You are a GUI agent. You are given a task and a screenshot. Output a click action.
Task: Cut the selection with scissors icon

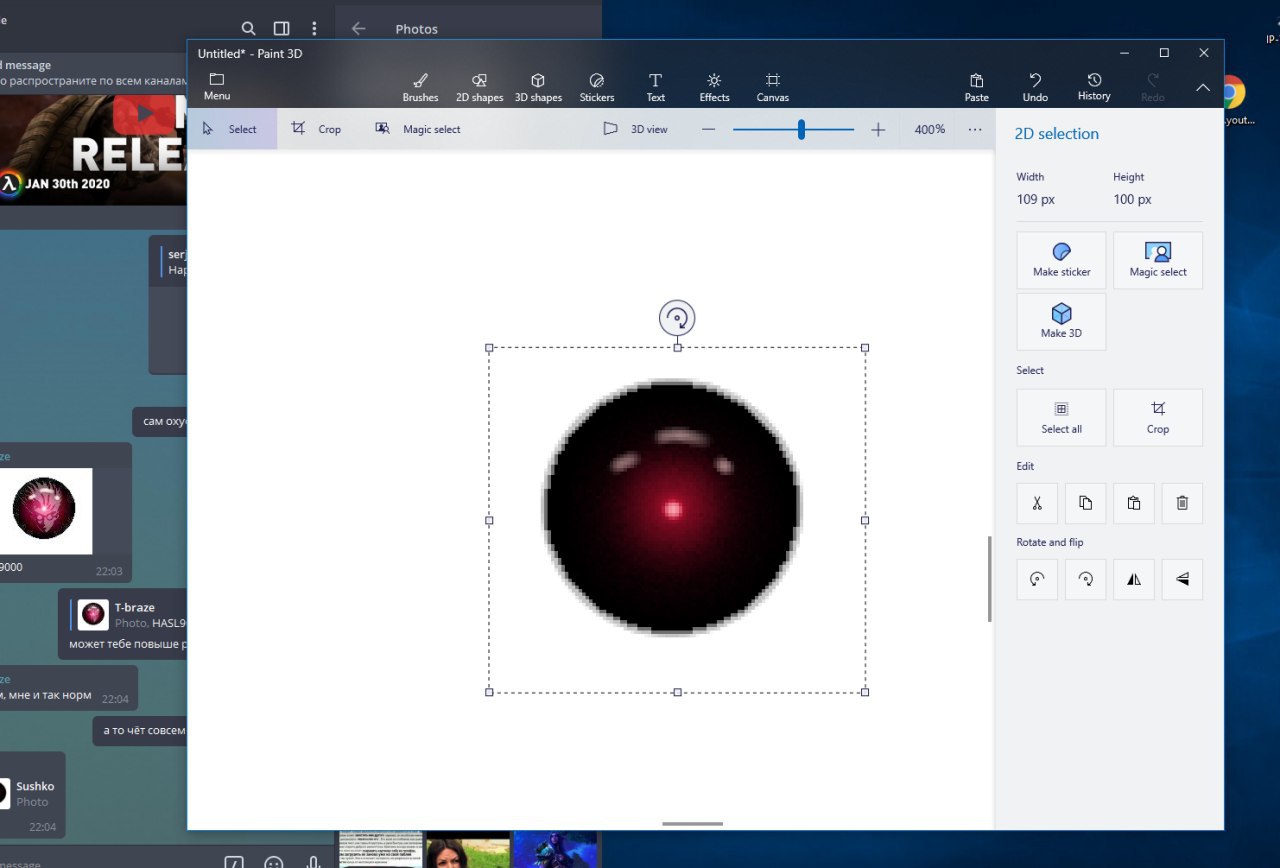coord(1037,503)
